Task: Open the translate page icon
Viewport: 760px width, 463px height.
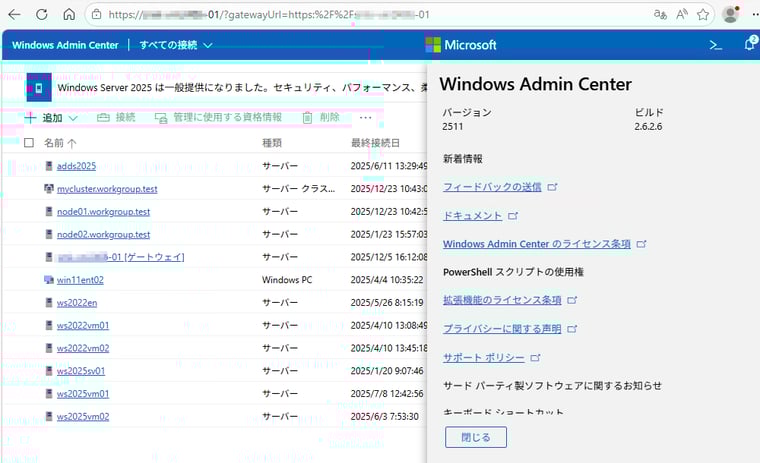Action: tap(660, 15)
